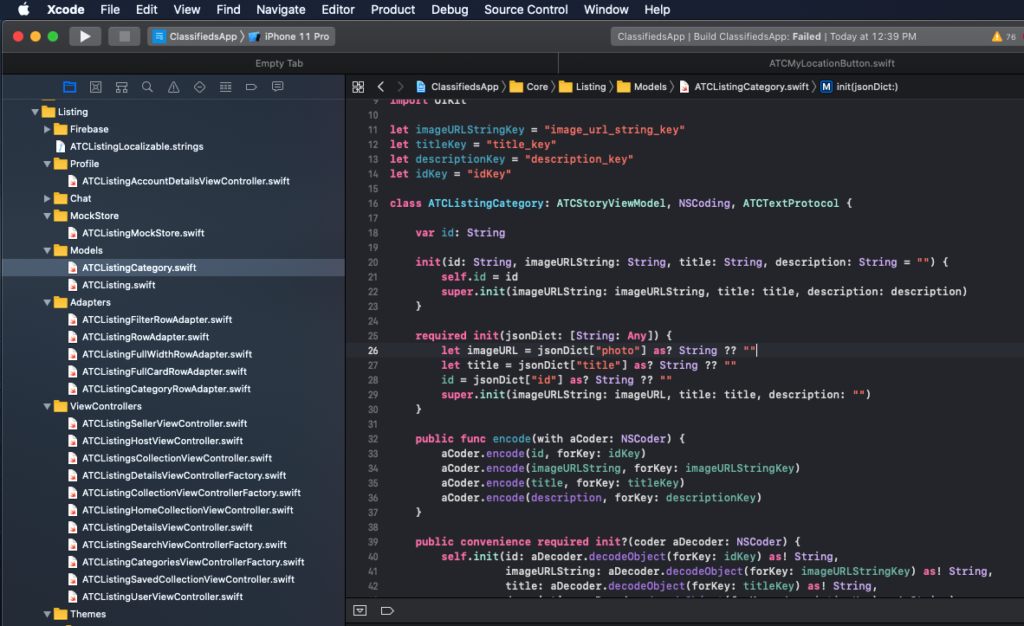Image resolution: width=1024 pixels, height=626 pixels.
Task: Toggle breakpoints in the debug bar
Action: [387, 610]
